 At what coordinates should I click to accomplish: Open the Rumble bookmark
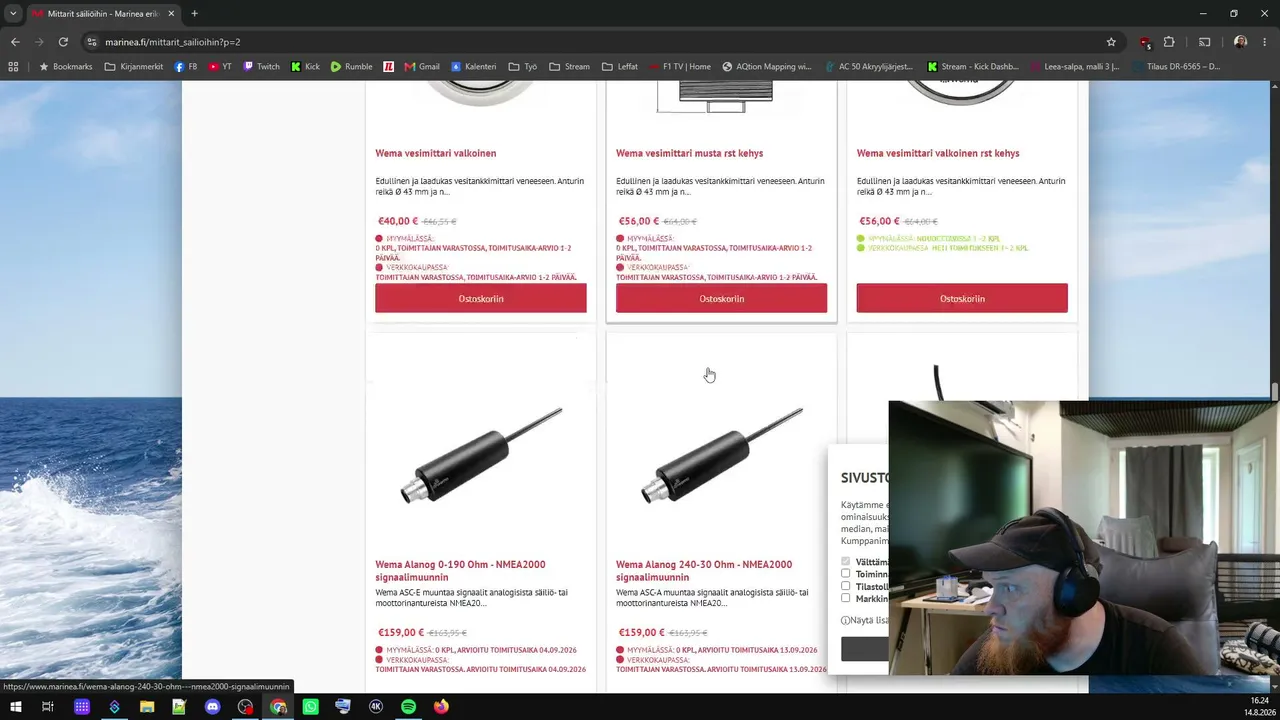351,67
